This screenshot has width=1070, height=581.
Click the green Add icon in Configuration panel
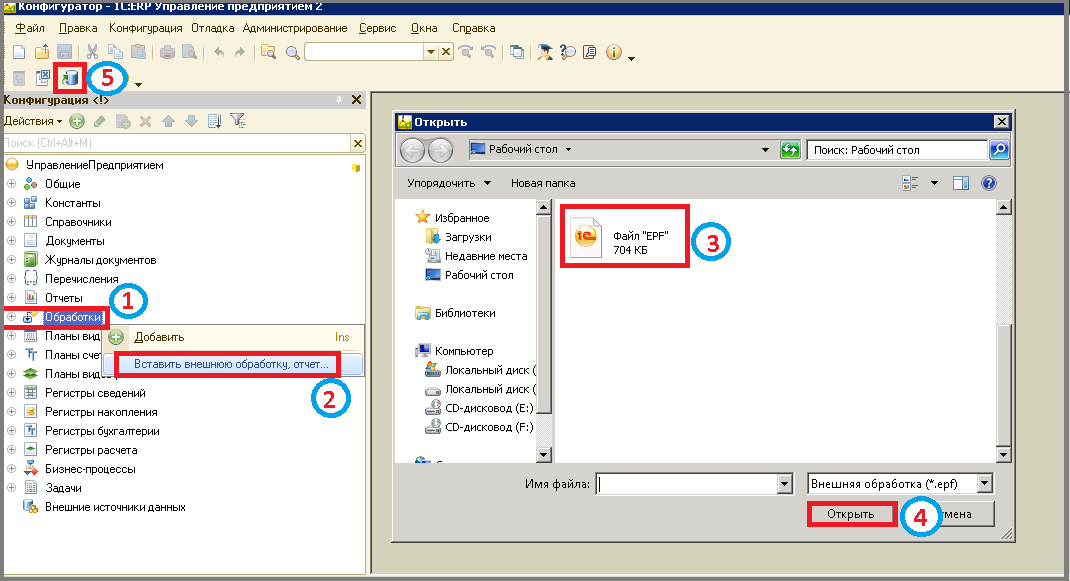(77, 122)
